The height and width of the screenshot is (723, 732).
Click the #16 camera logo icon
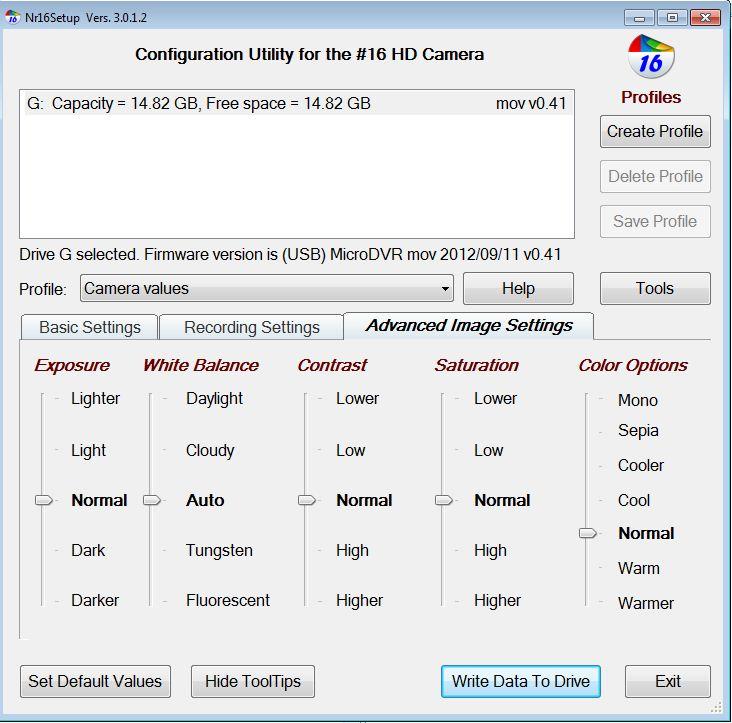coord(651,59)
